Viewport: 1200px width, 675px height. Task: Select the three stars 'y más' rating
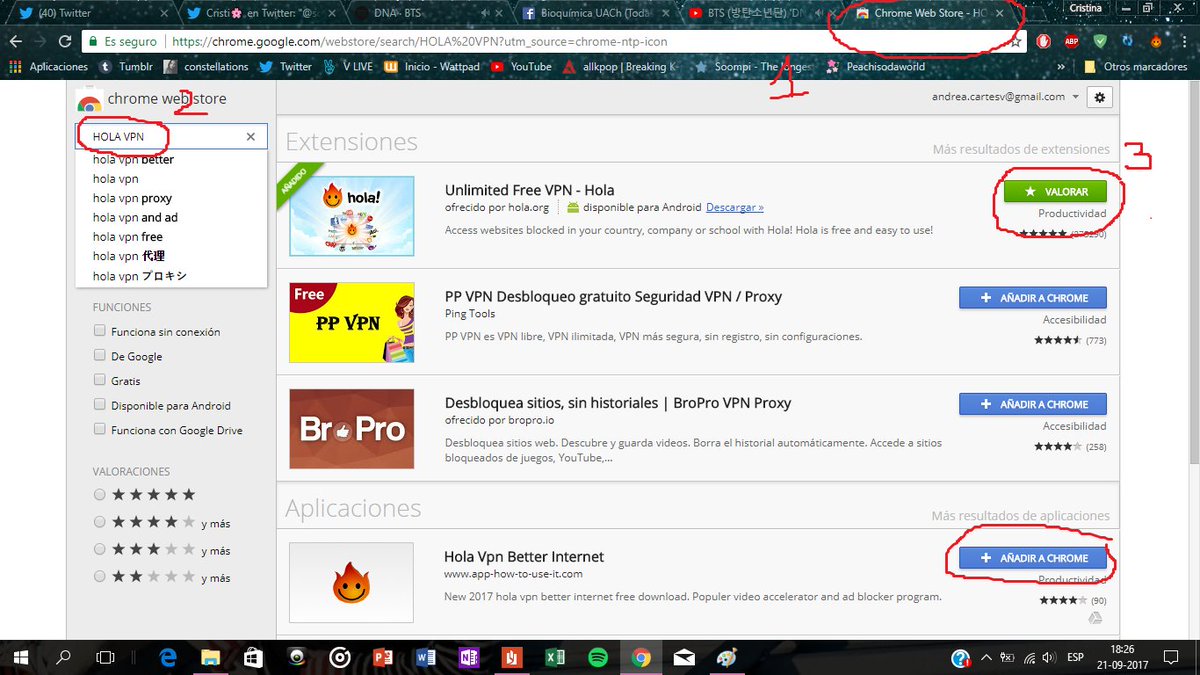(99, 550)
